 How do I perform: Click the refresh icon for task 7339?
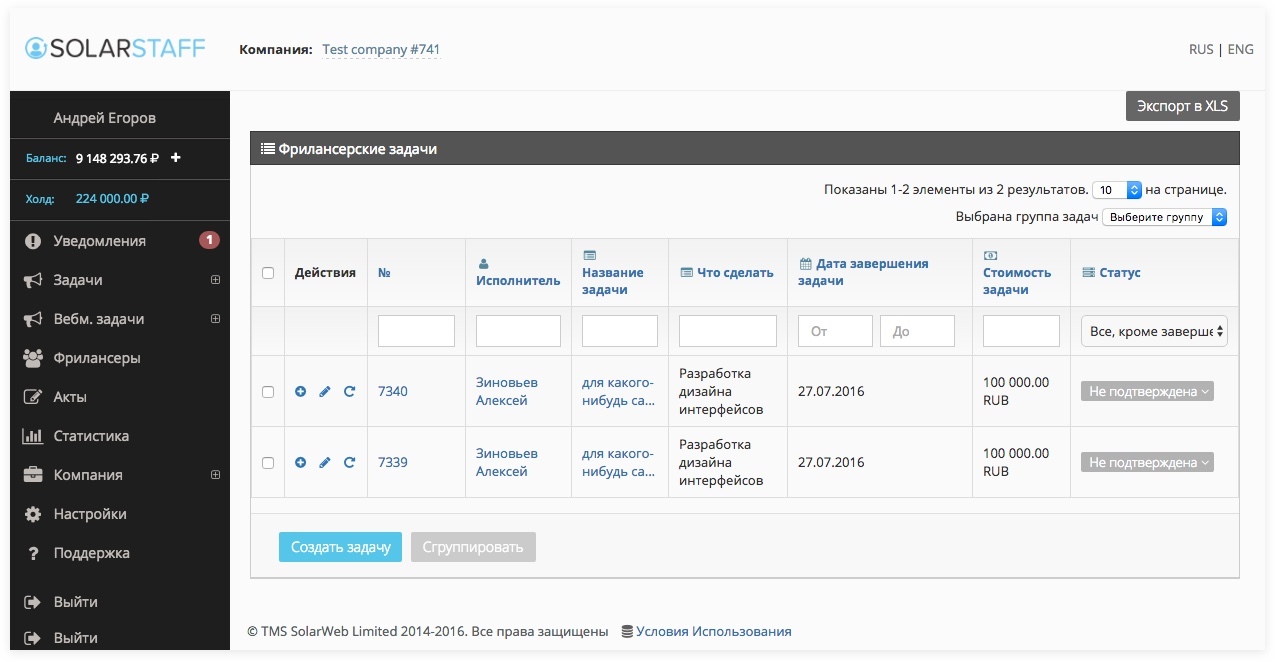point(349,463)
